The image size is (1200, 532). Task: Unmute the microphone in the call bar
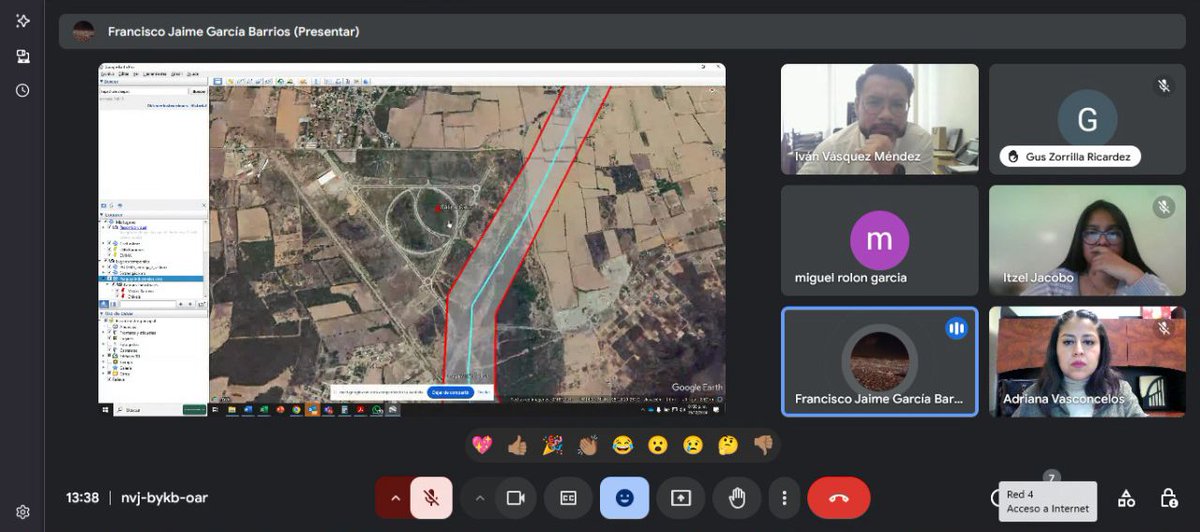pos(431,498)
